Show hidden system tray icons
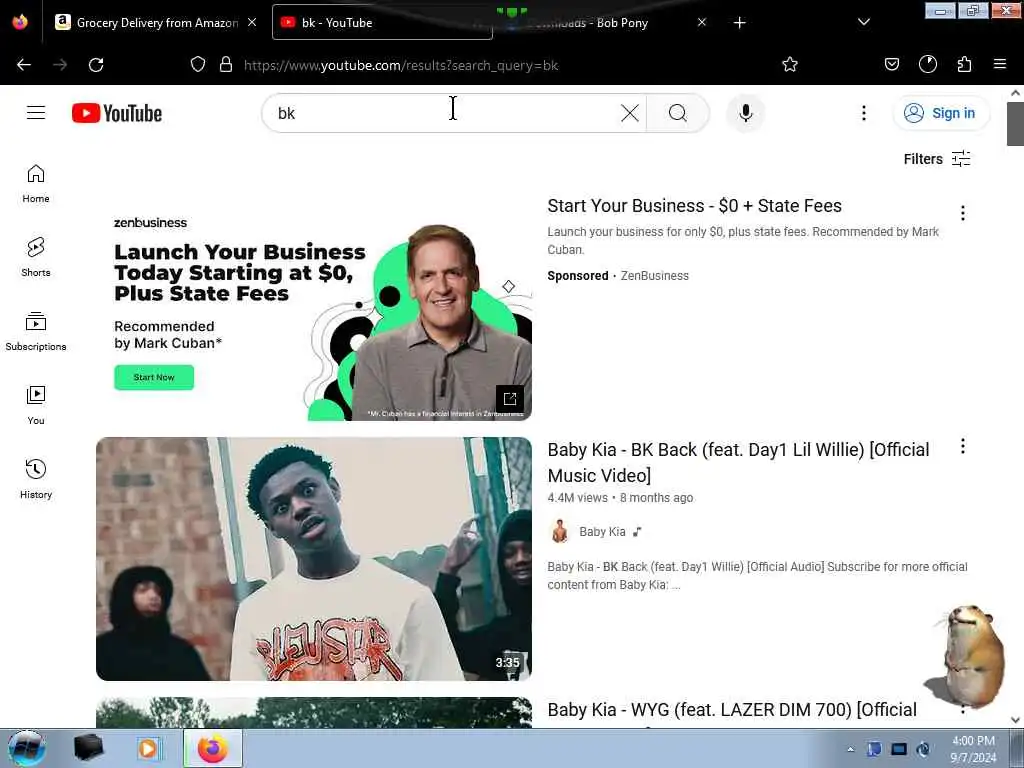The width and height of the screenshot is (1024, 768). [850, 749]
